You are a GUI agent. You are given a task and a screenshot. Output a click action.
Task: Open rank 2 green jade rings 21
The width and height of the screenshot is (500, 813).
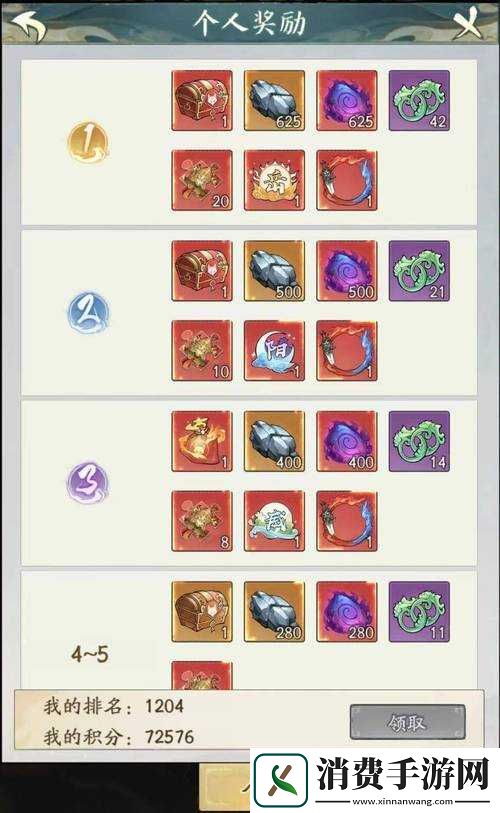[419, 271]
